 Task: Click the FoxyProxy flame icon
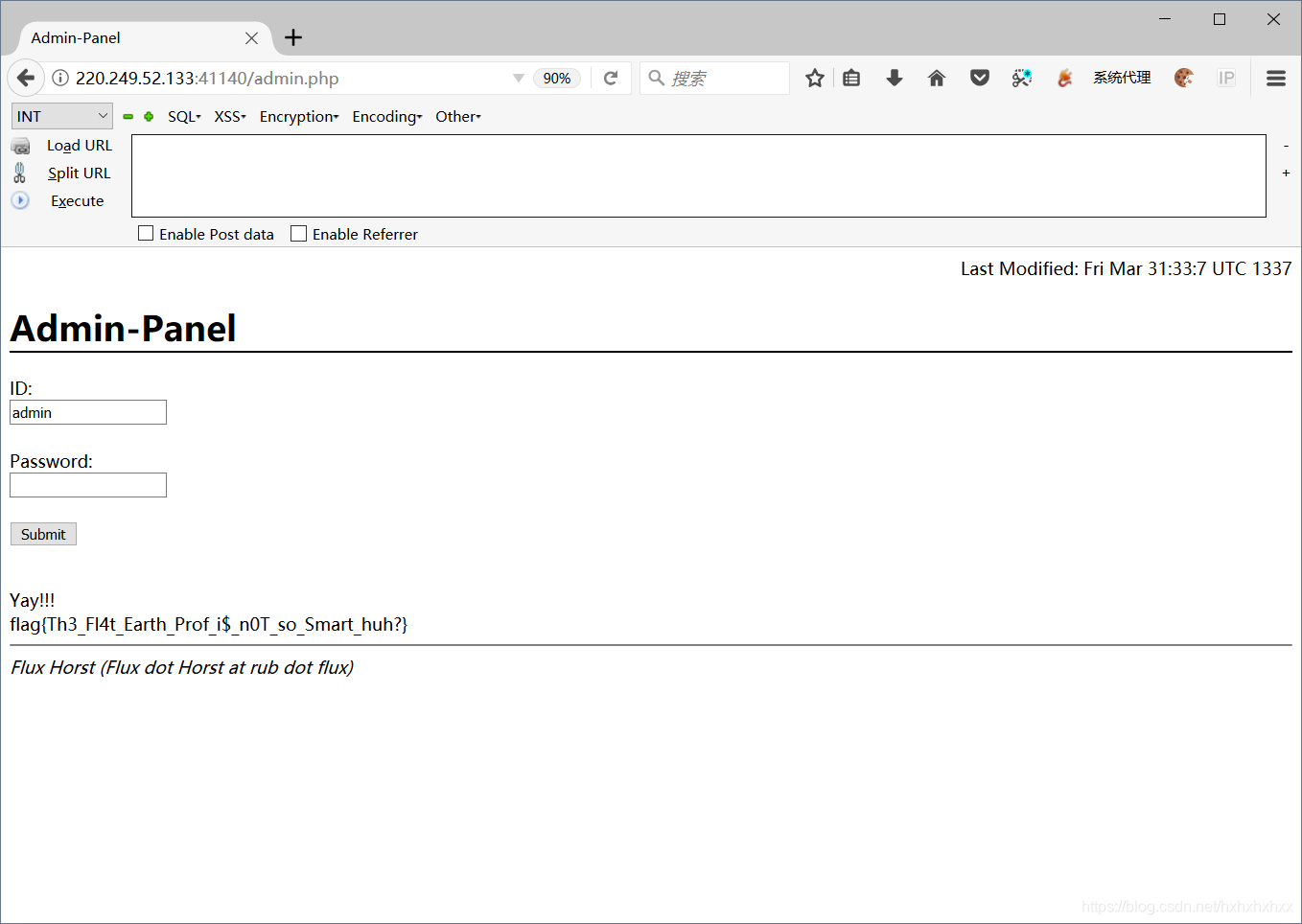pos(1064,78)
